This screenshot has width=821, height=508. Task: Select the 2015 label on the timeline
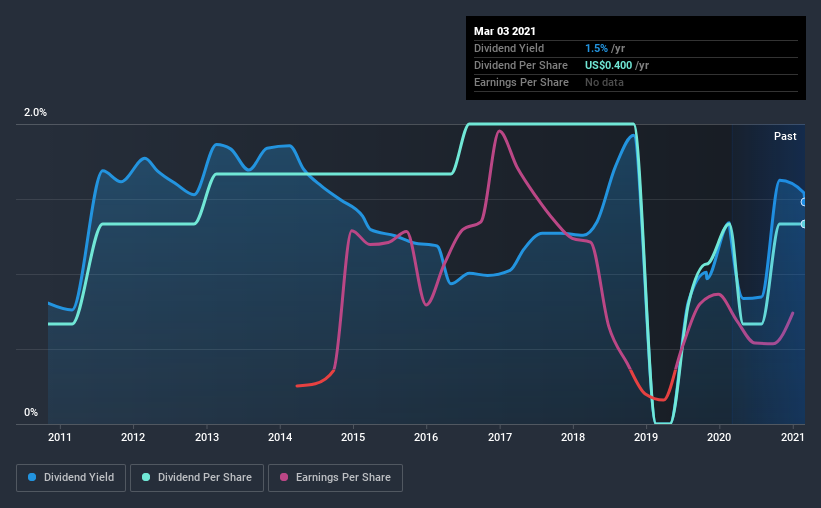point(353,437)
